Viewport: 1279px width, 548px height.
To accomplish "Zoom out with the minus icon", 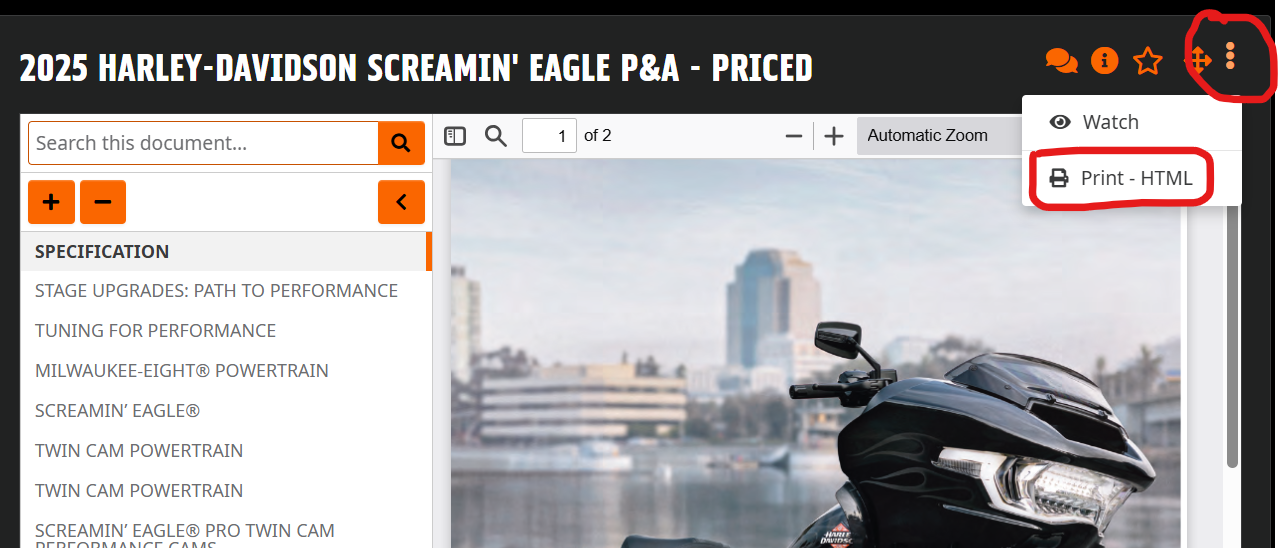I will [x=794, y=136].
